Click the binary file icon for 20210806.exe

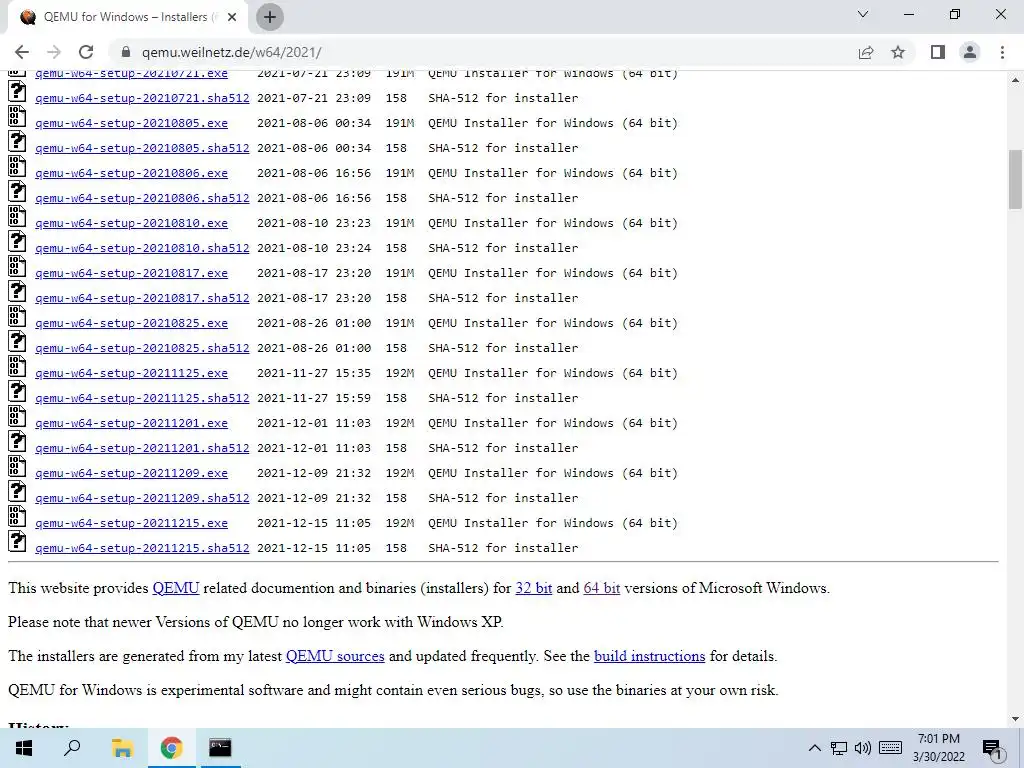(17, 166)
